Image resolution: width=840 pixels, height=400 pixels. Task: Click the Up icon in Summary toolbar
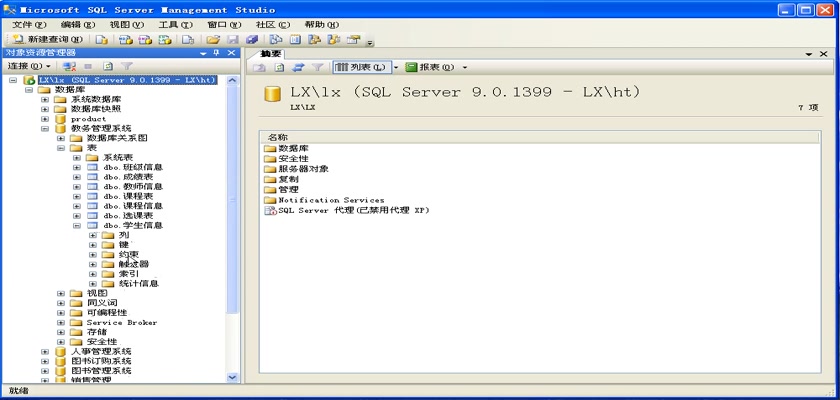259,67
